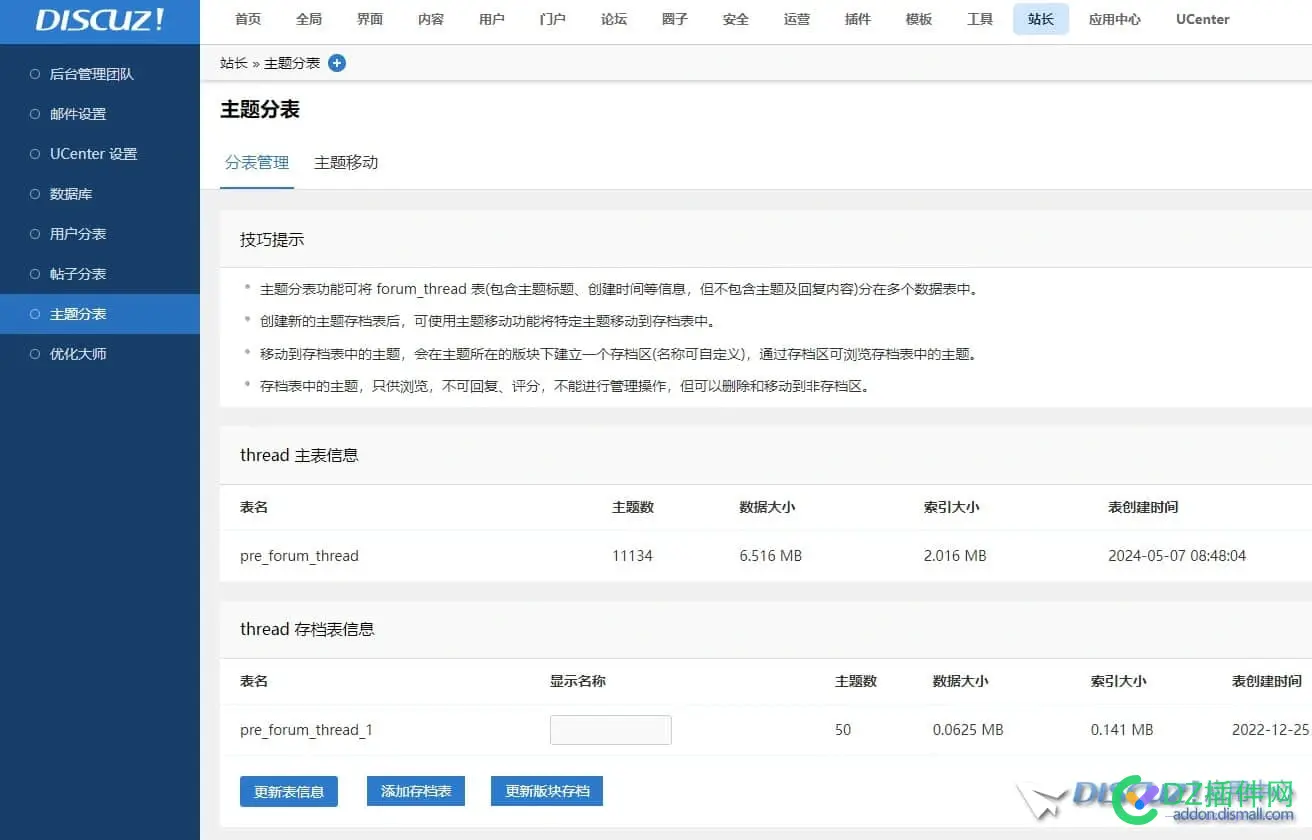Open the 门户 menu
This screenshot has width=1312, height=840.
pos(553,19)
